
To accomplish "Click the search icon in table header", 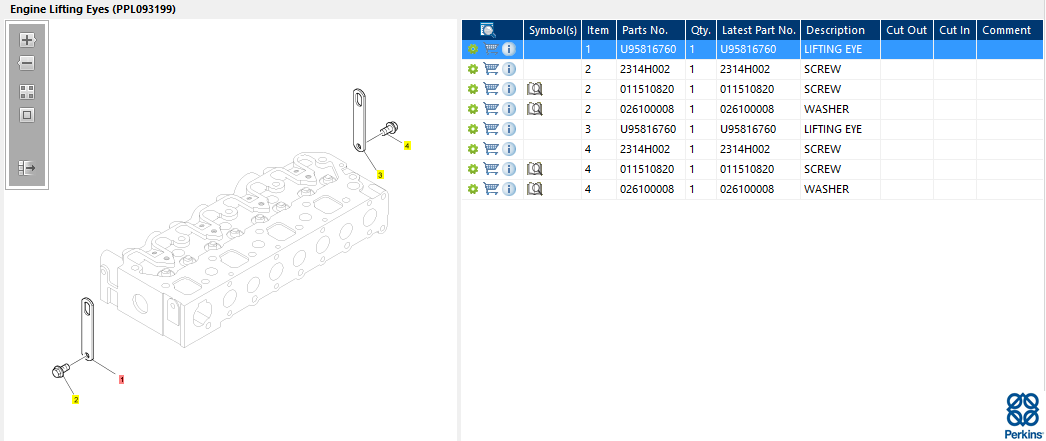I will 488,30.
